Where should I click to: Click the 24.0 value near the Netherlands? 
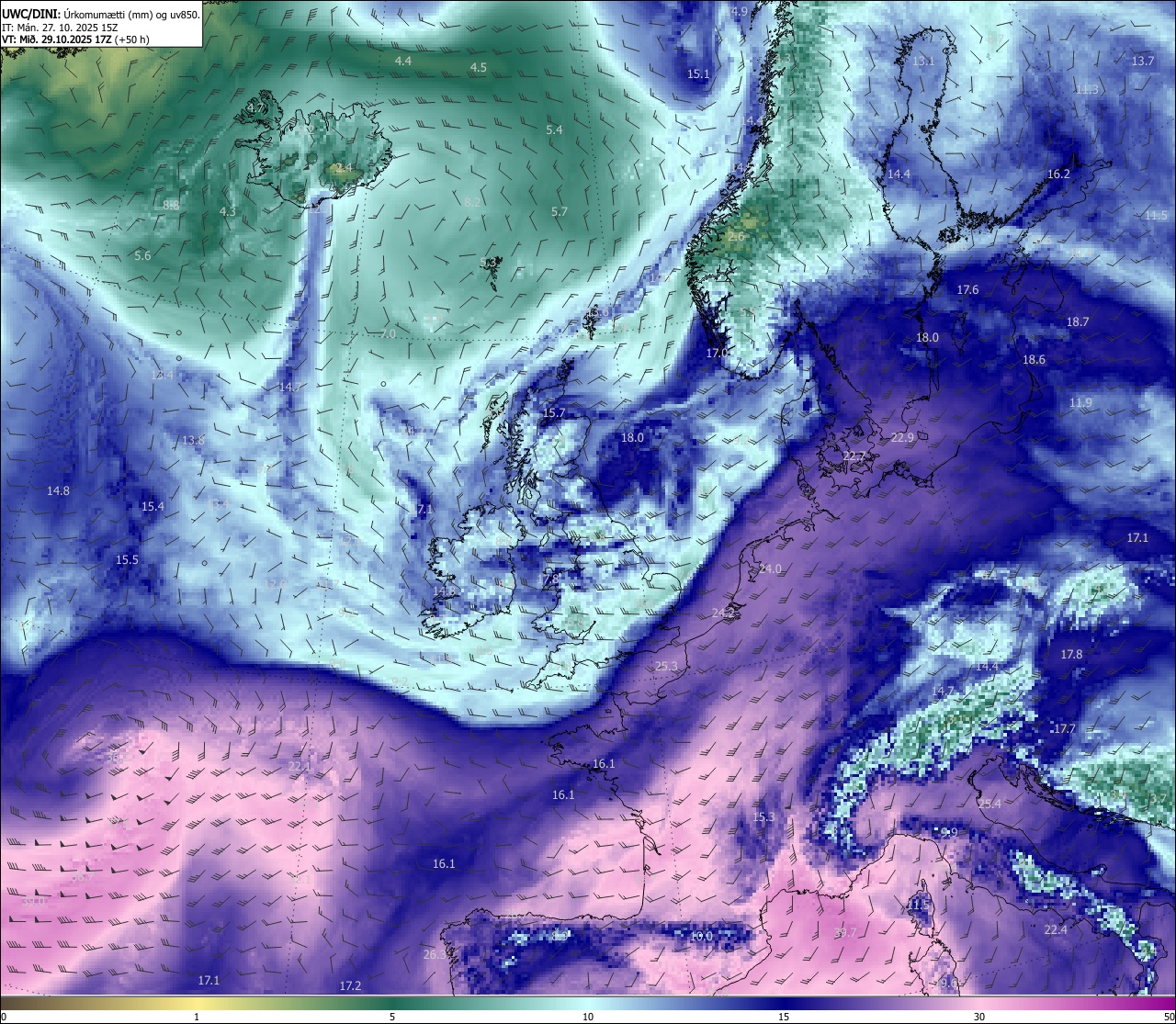[770, 569]
